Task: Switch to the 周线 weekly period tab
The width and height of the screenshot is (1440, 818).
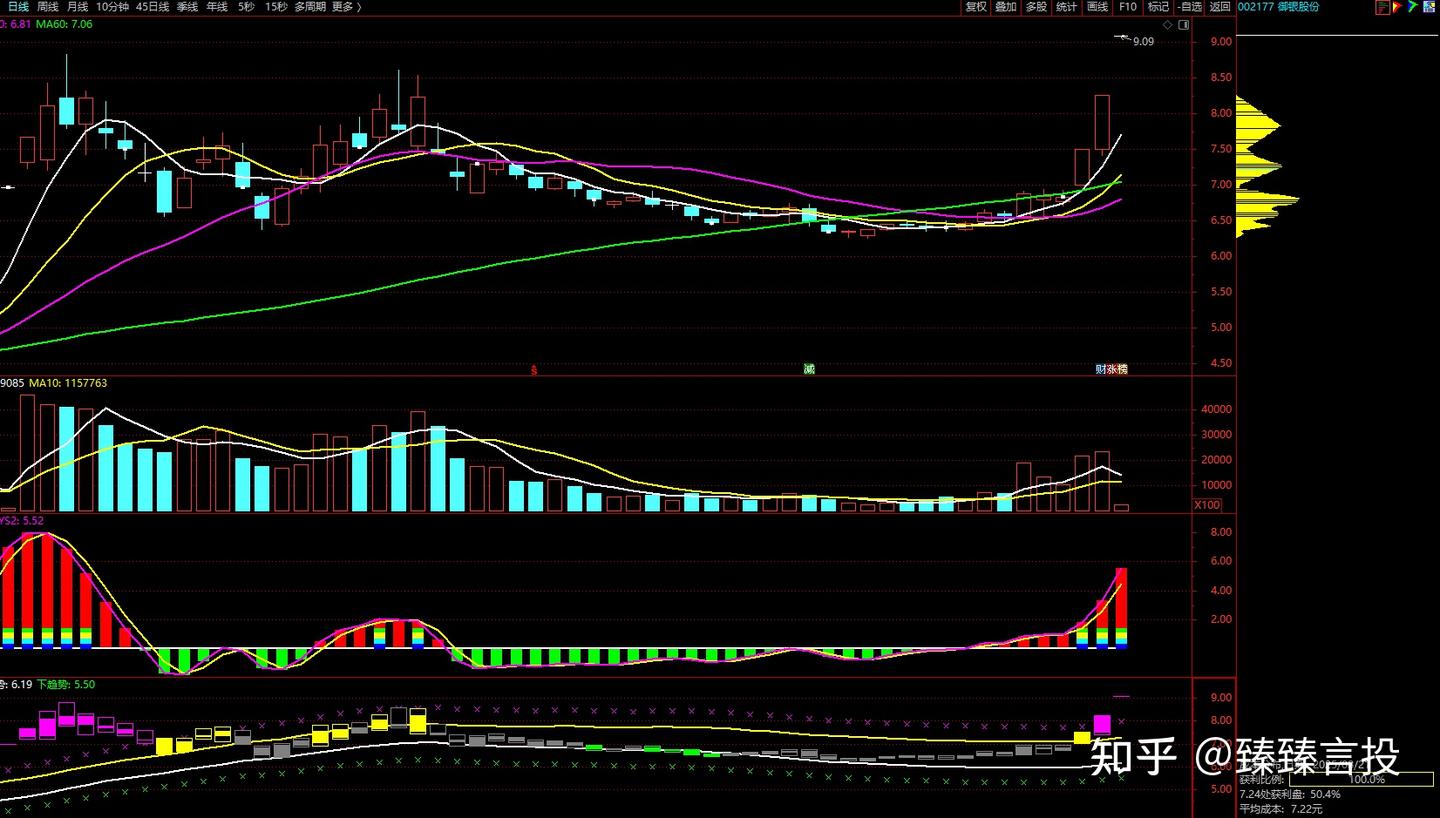Action: [47, 7]
